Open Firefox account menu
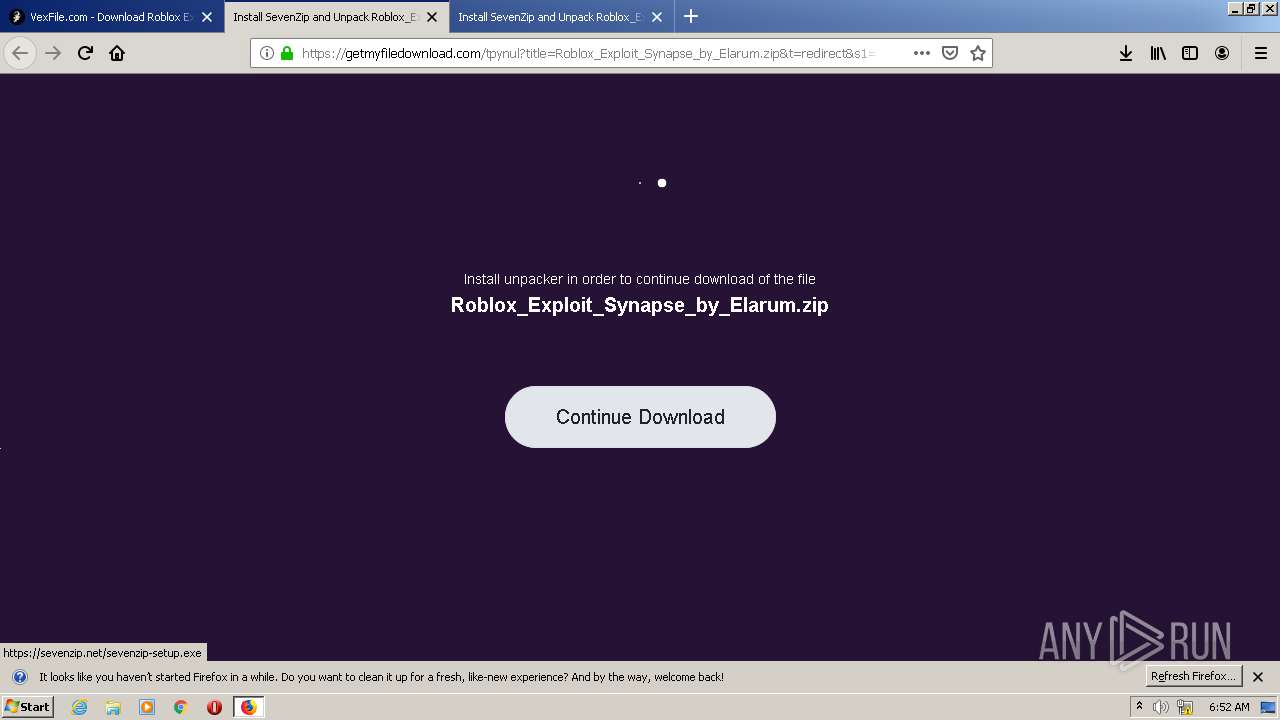 [x=1222, y=53]
